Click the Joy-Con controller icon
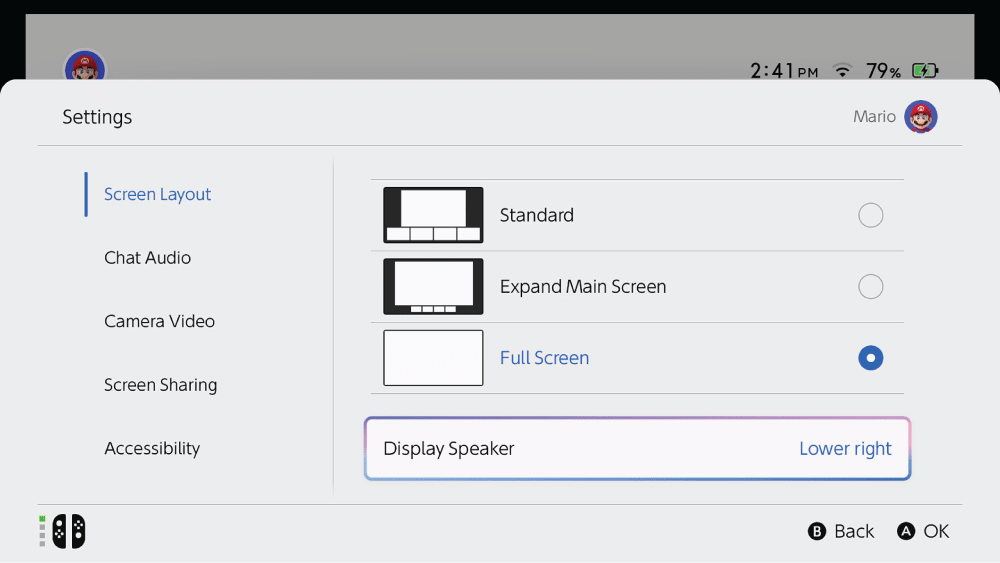This screenshot has height=563, width=1000. pos(68,531)
